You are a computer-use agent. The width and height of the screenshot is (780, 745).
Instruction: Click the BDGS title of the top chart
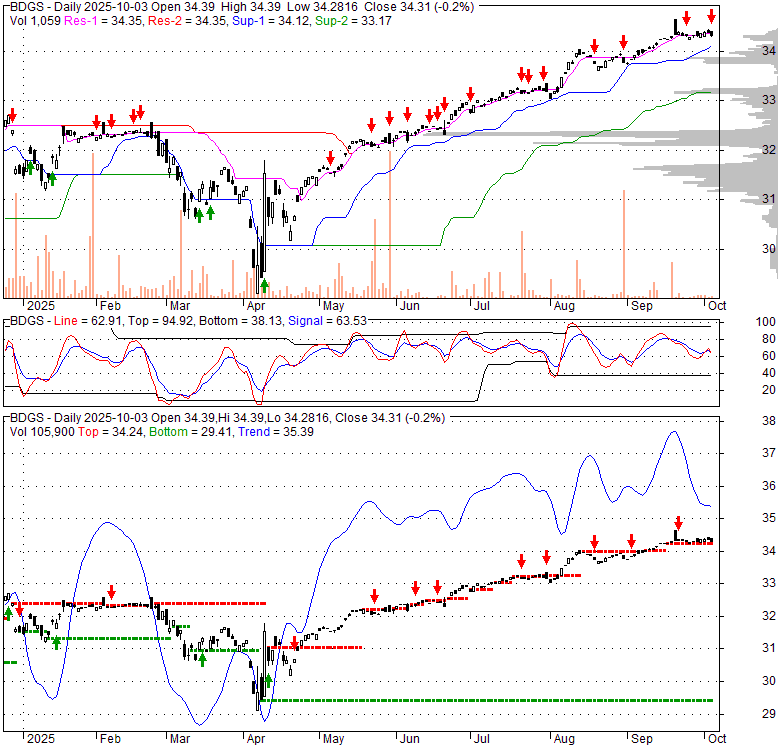tap(28, 5)
